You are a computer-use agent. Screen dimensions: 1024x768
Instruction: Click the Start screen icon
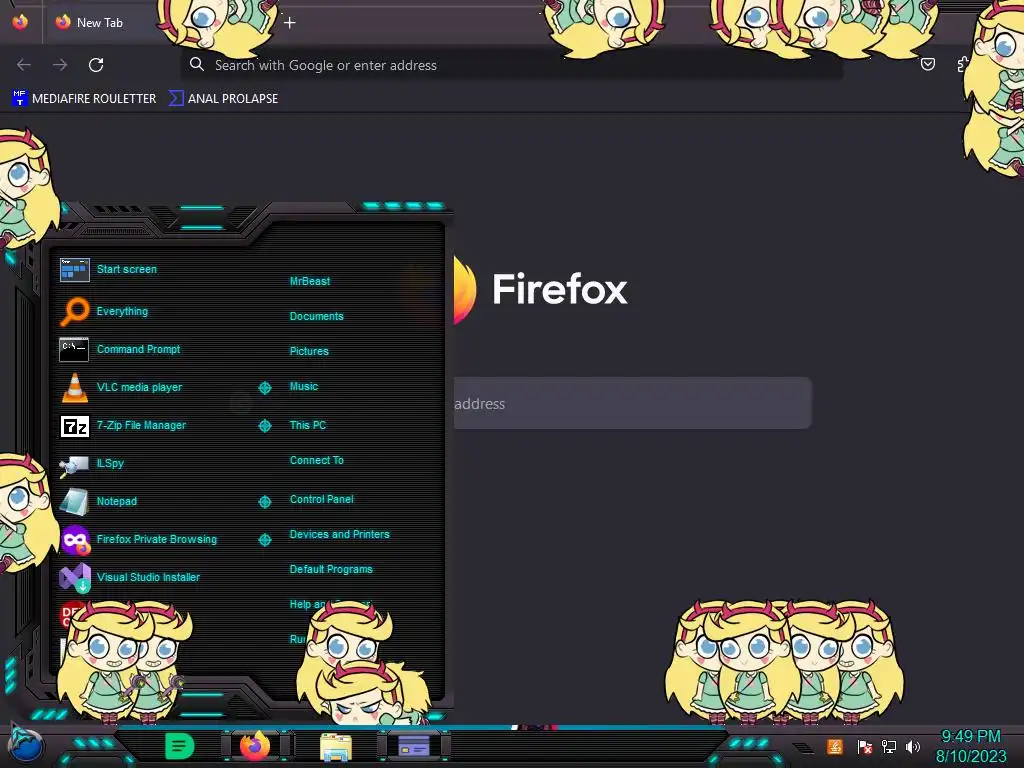(x=74, y=269)
